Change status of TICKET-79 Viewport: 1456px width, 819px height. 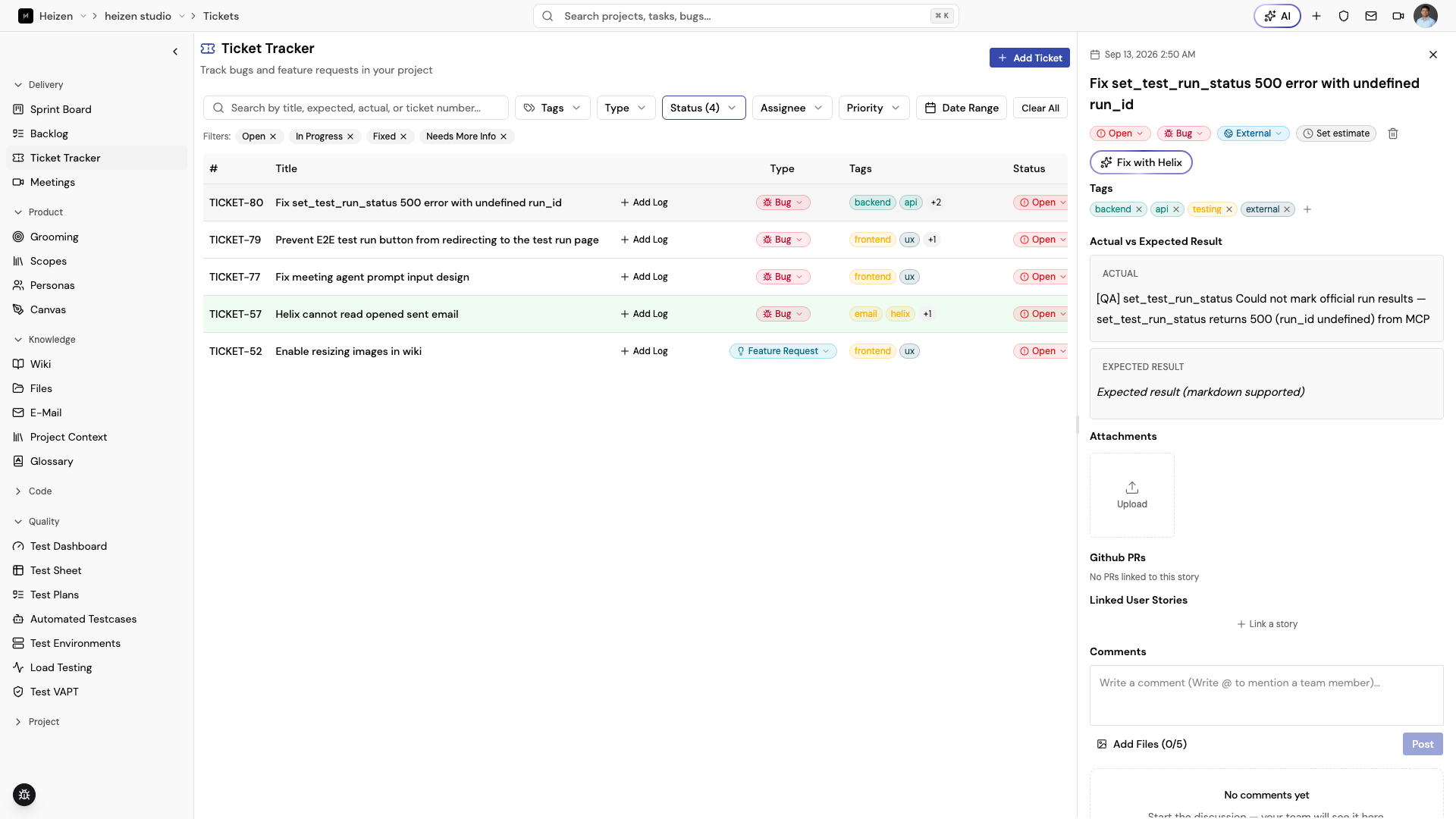tap(1042, 240)
